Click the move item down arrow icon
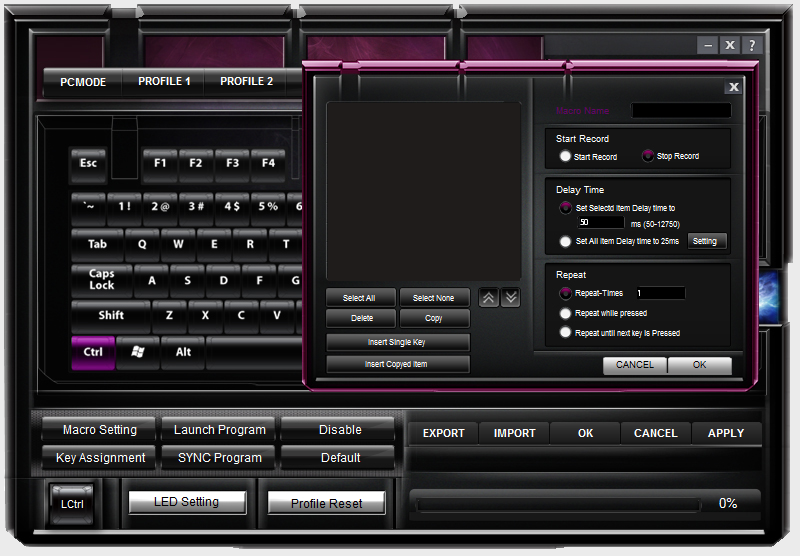 510,298
